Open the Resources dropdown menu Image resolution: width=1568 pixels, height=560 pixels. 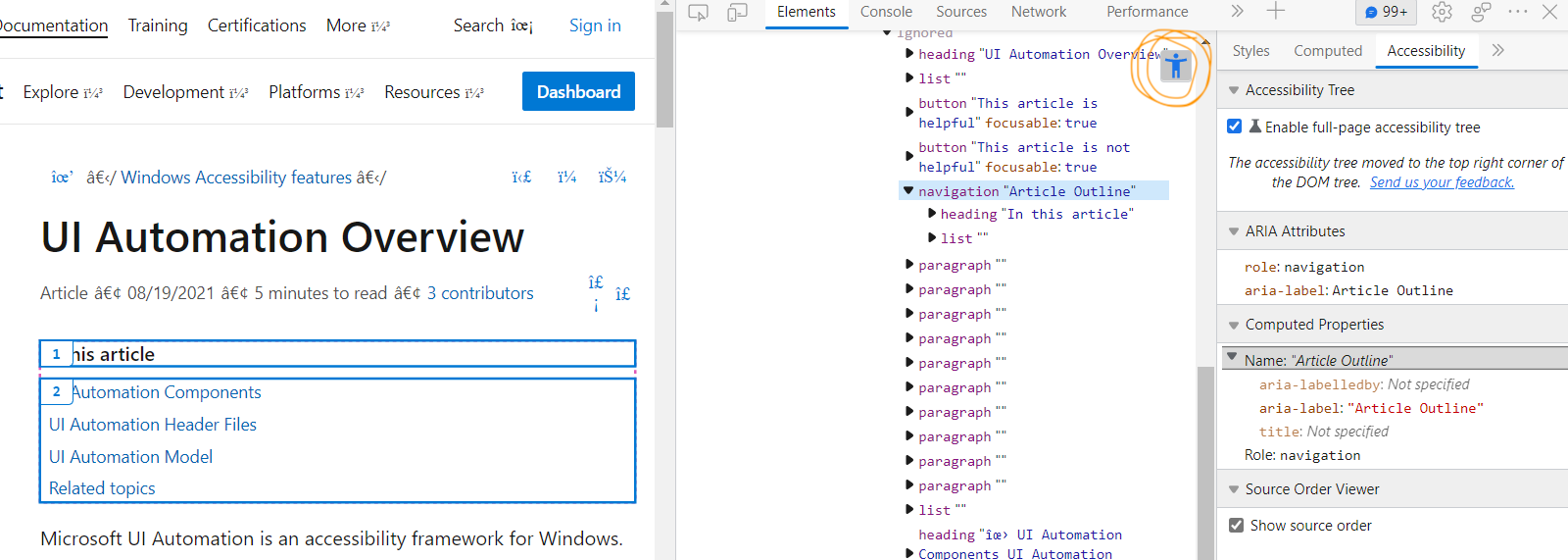click(x=433, y=92)
